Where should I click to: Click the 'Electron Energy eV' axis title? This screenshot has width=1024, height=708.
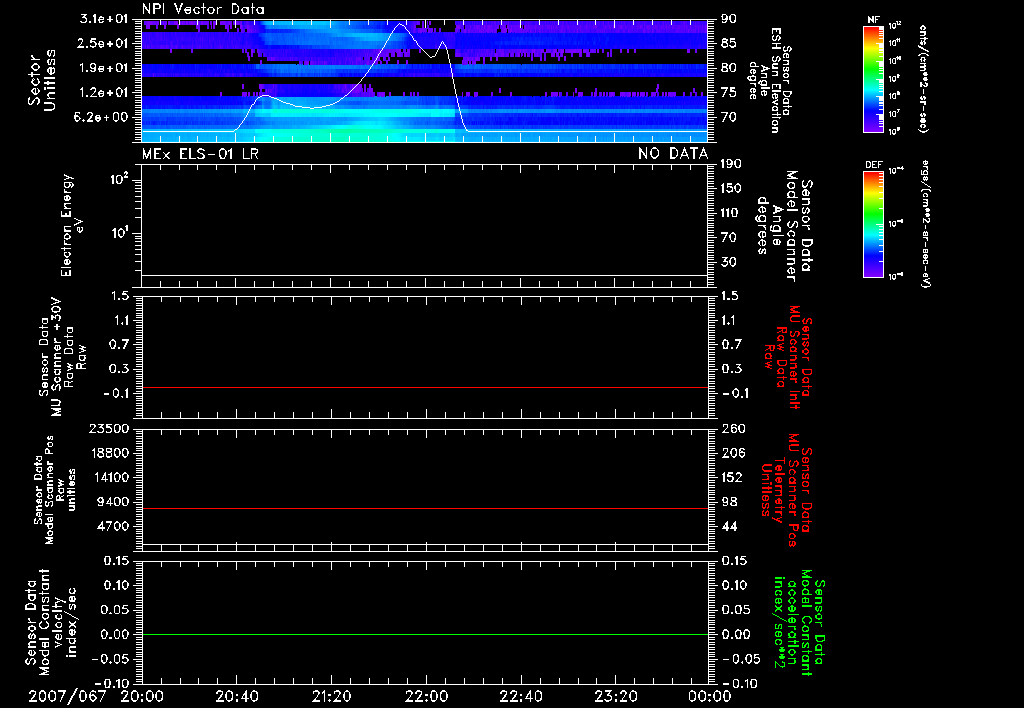click(72, 225)
